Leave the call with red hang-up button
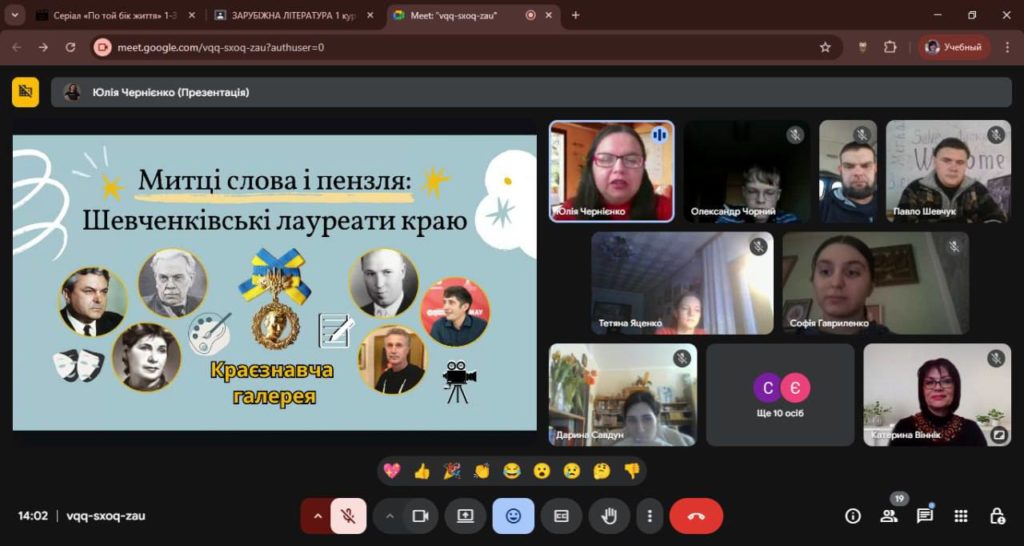The width and height of the screenshot is (1024, 546). coord(696,516)
